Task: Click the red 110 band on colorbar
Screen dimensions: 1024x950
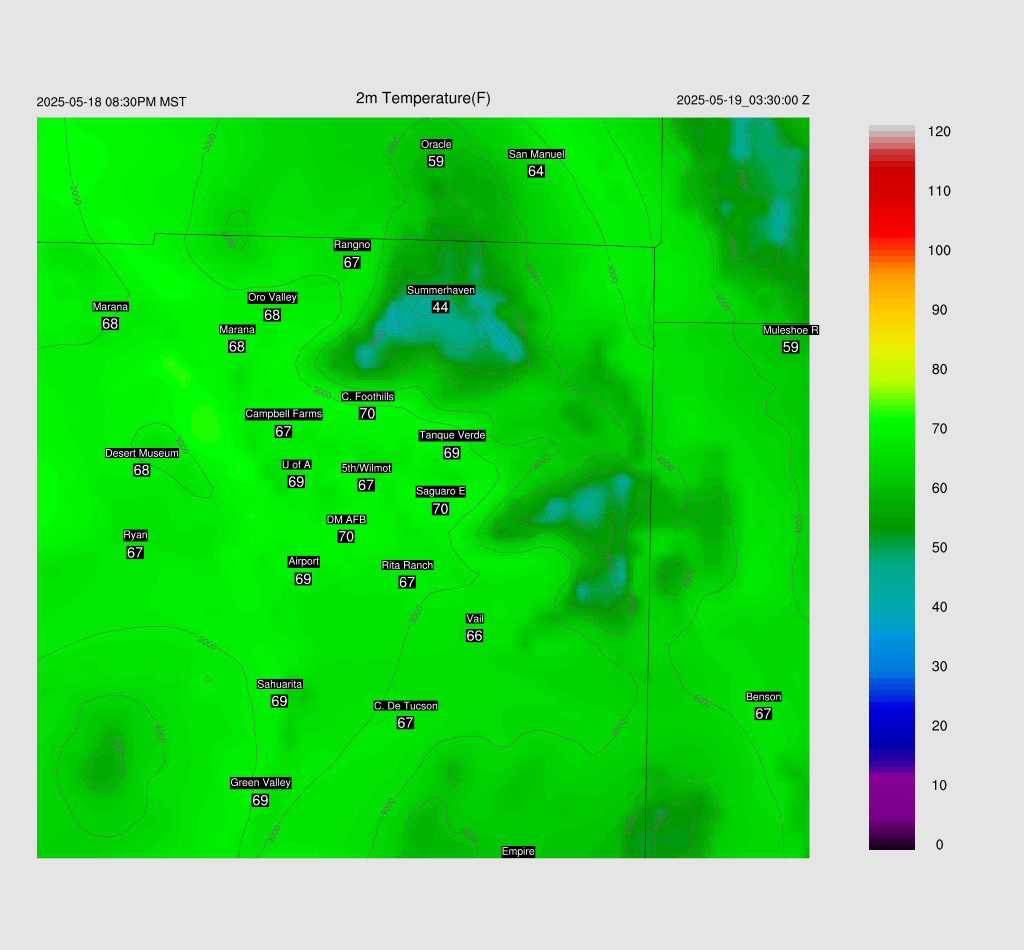Action: coord(891,191)
